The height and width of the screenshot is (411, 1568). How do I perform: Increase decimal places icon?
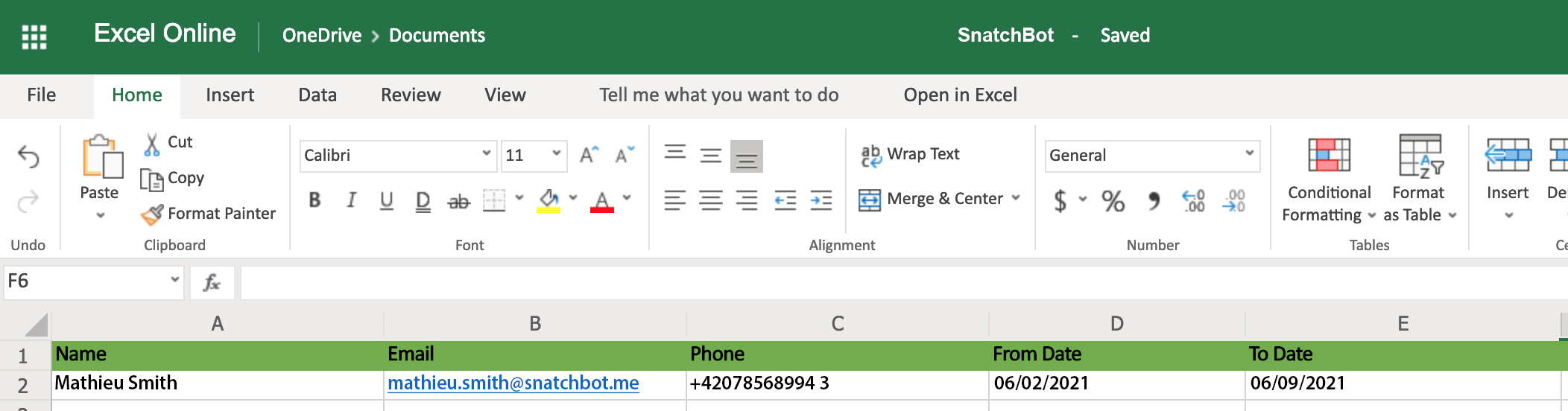click(1194, 200)
